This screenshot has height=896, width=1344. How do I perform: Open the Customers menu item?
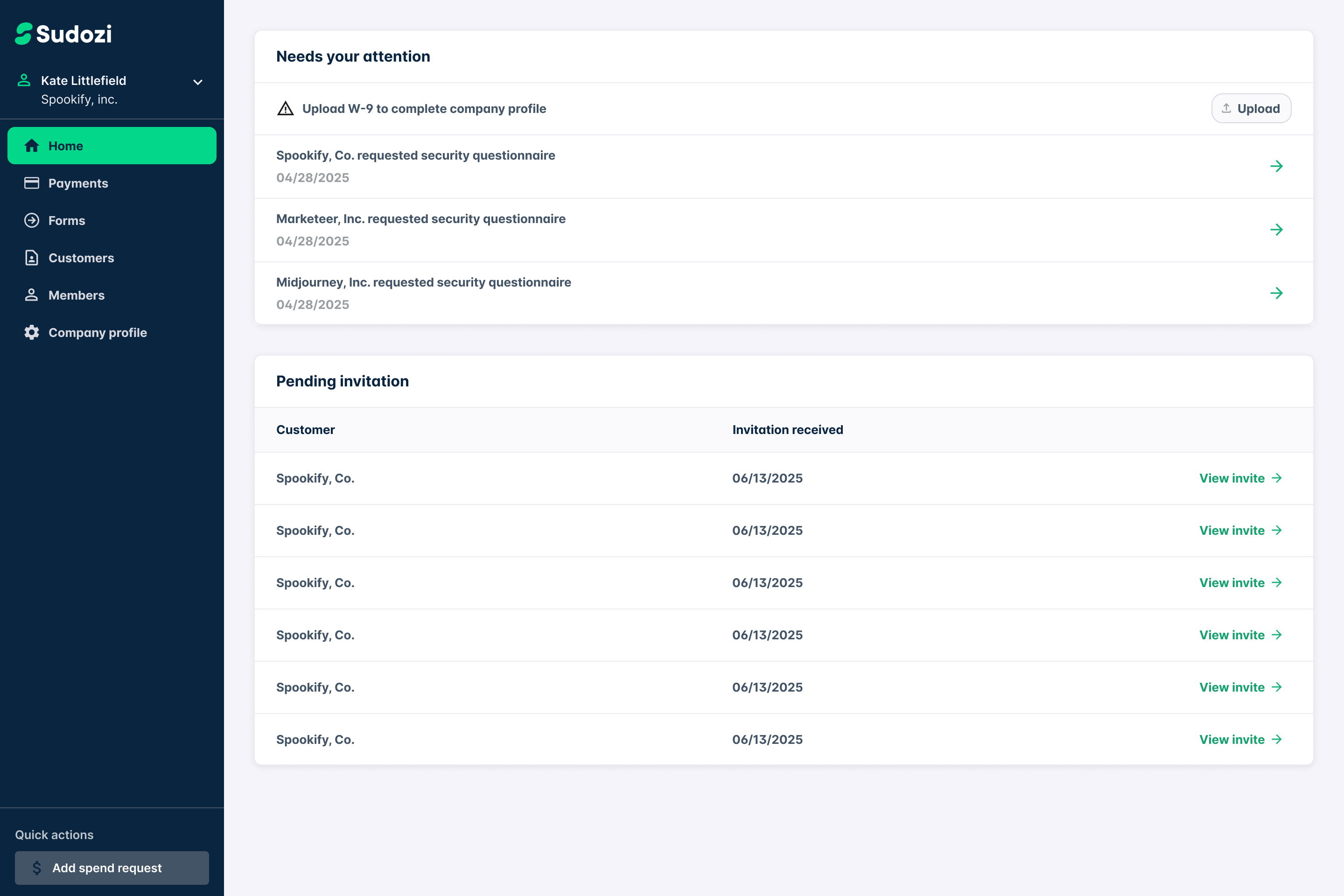point(81,258)
